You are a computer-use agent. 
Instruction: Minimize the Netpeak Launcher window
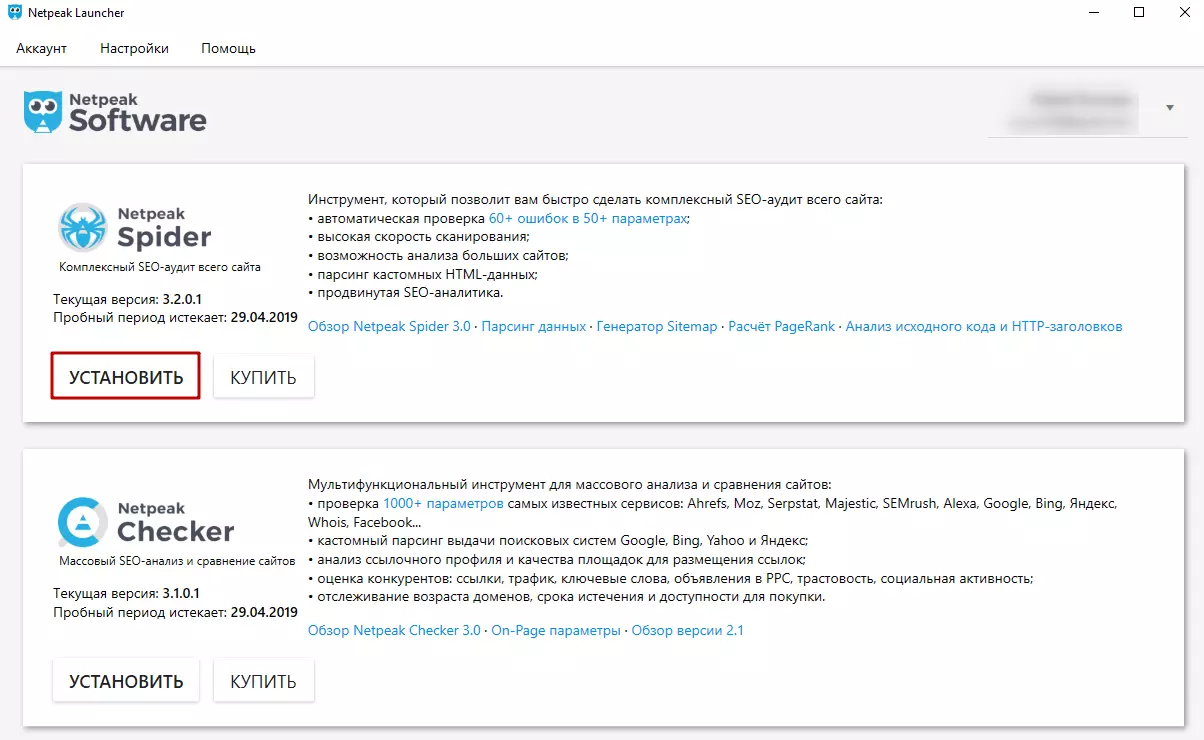pos(1092,13)
